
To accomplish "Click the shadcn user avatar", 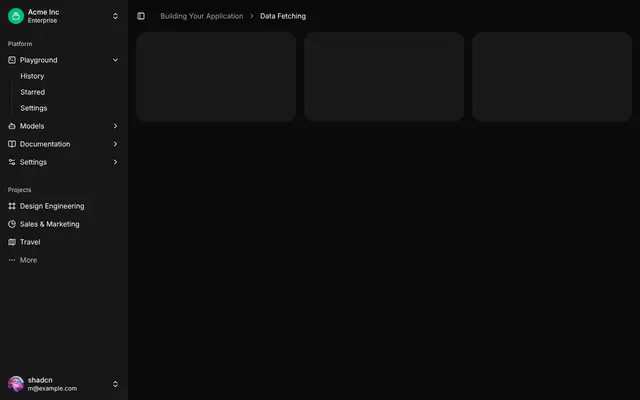I will pyautogui.click(x=16, y=384).
